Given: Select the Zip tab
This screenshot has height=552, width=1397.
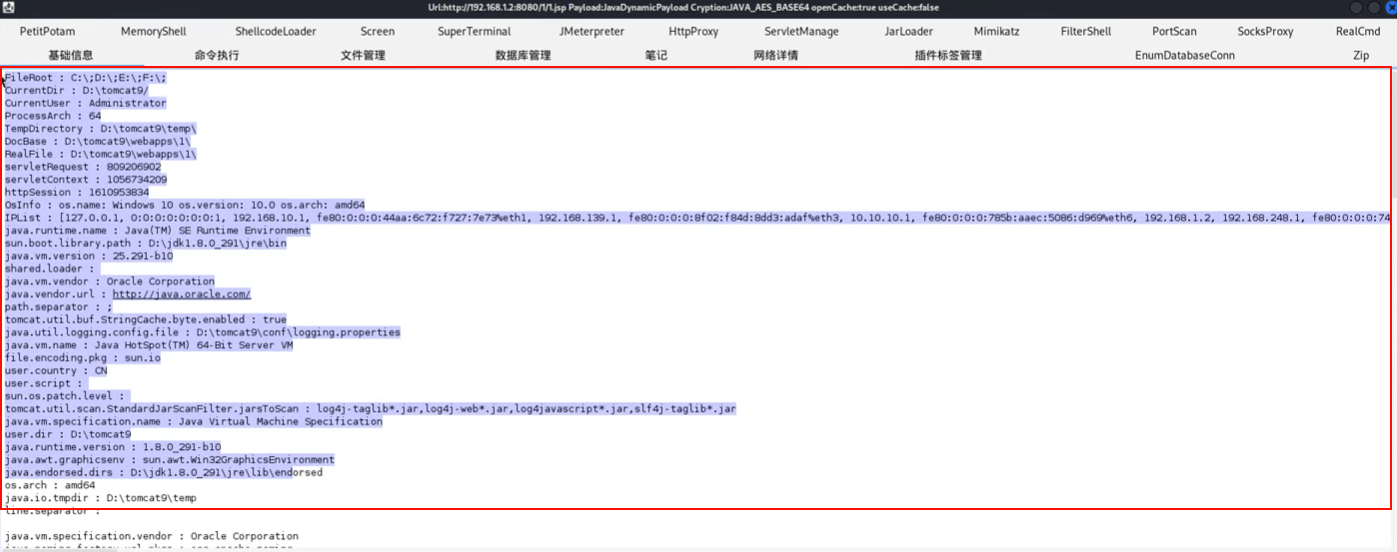Looking at the screenshot, I should pyautogui.click(x=1361, y=55).
